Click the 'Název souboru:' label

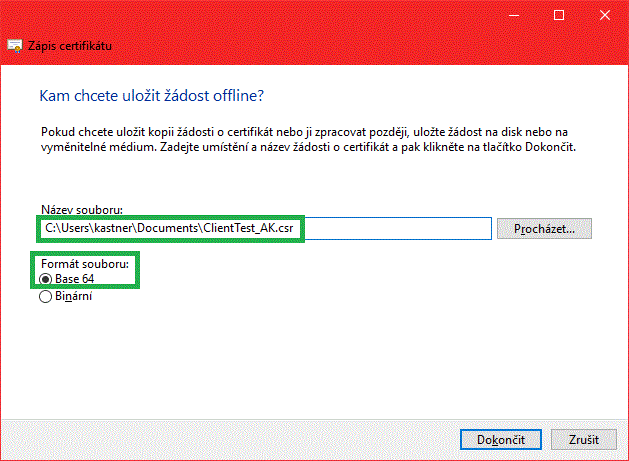(x=81, y=210)
